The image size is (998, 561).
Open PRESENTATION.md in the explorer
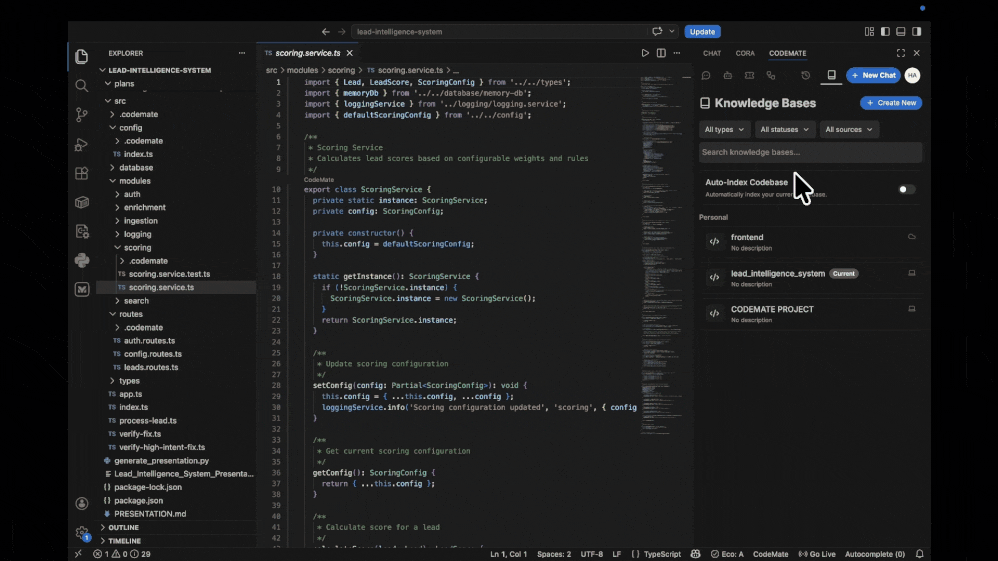[x=150, y=514]
